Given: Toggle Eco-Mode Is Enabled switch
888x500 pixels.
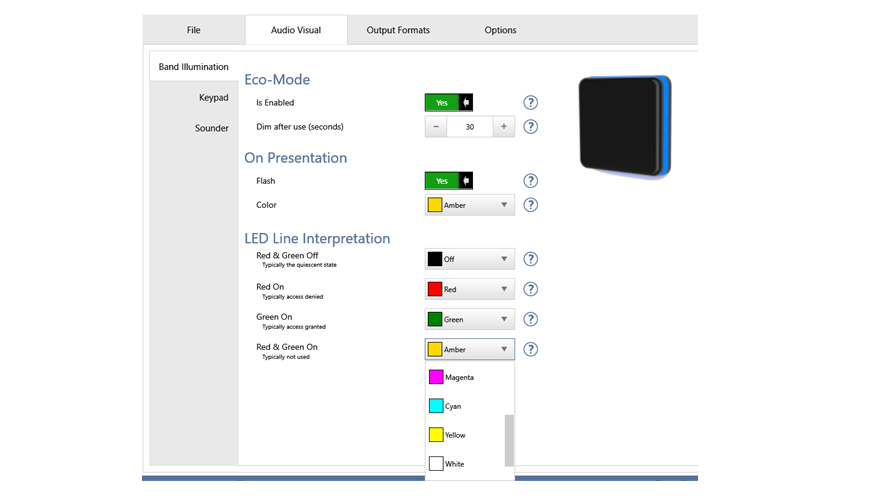Looking at the screenshot, I should pos(449,102).
